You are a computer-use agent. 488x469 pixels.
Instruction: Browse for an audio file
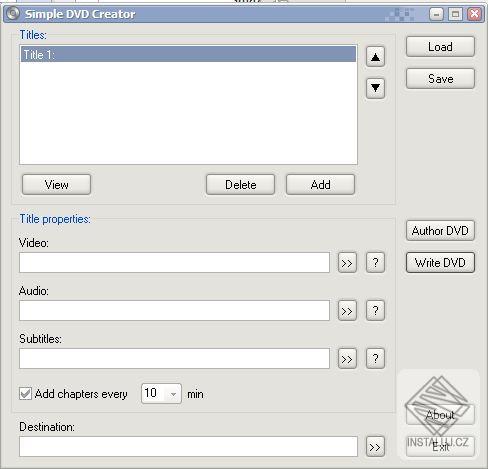[x=347, y=311]
